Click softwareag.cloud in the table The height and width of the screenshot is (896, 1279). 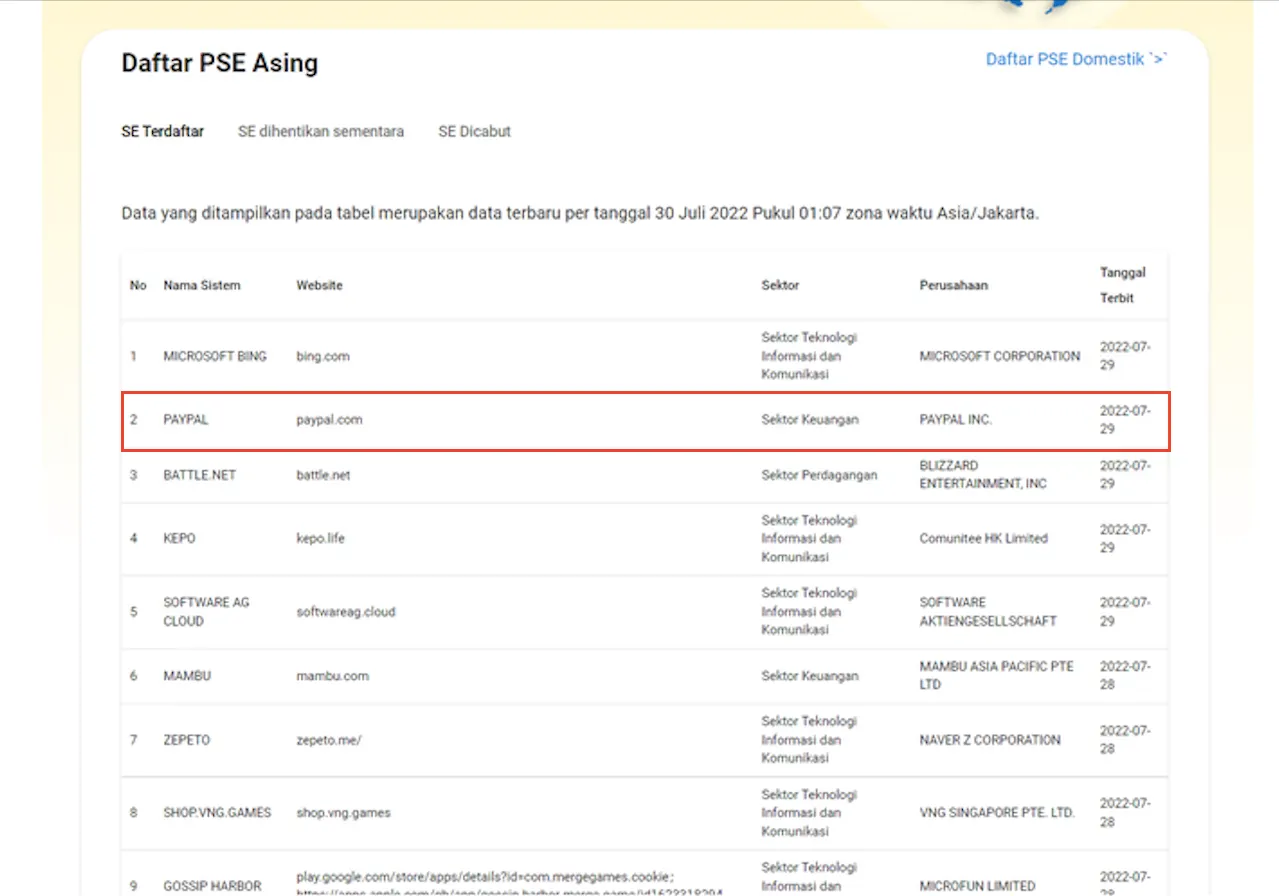345,611
